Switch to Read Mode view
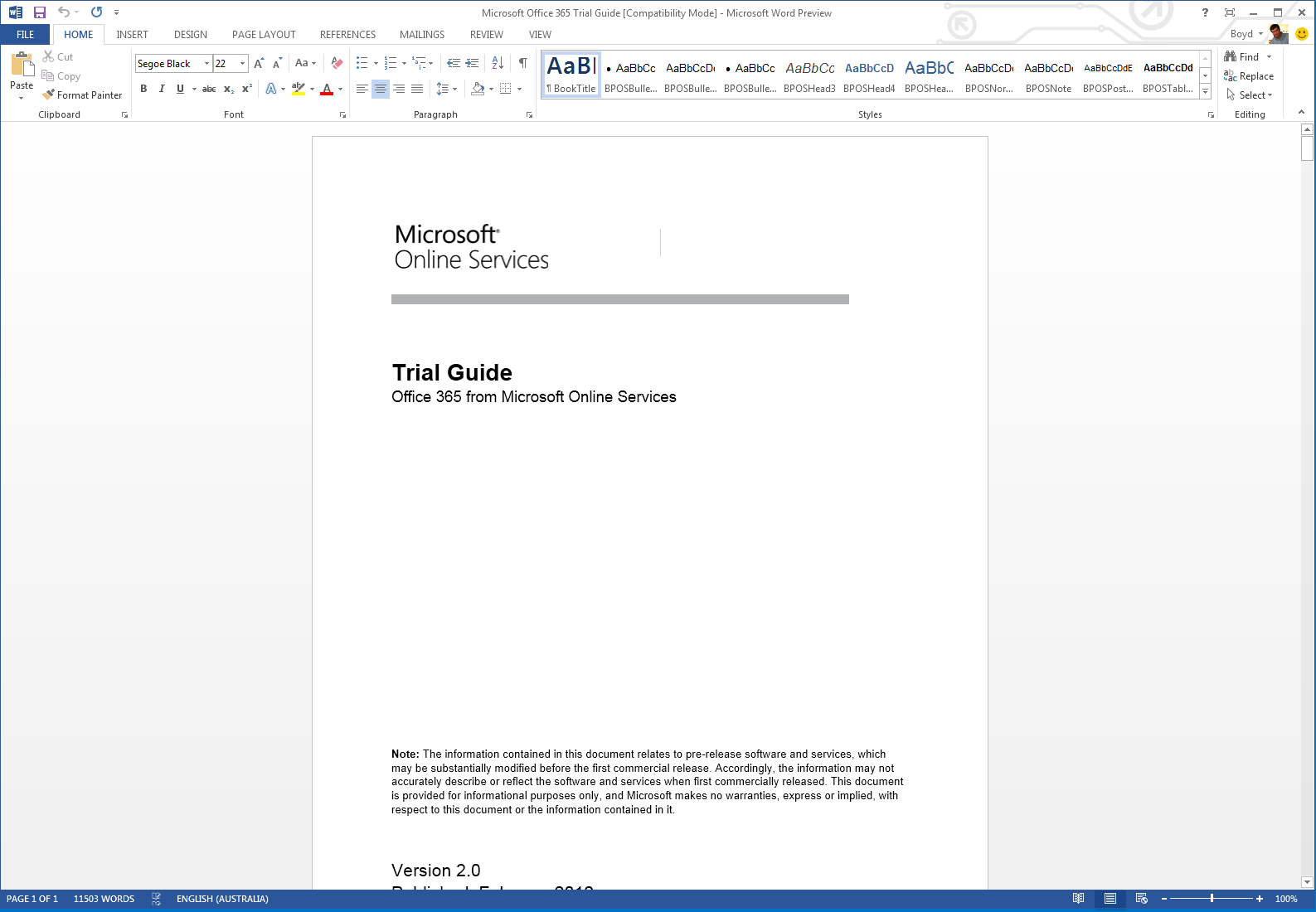This screenshot has width=1316, height=912. click(x=1078, y=899)
